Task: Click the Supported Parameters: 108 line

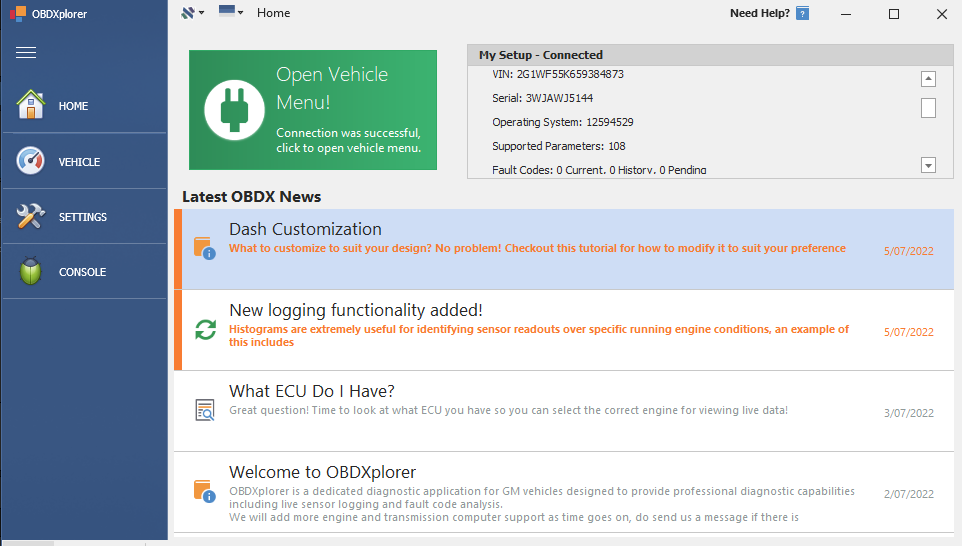Action: pos(558,146)
